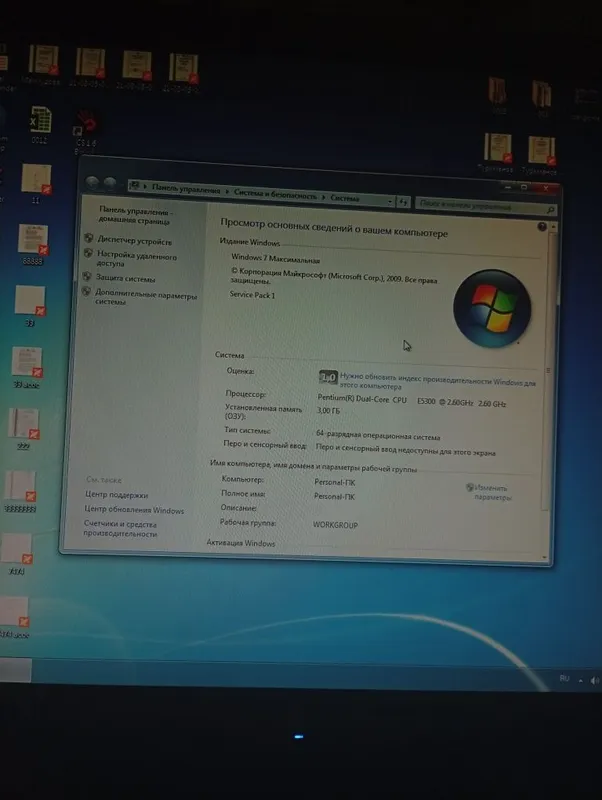Select the desktop document named 999
602x800 pixels.
(23, 430)
